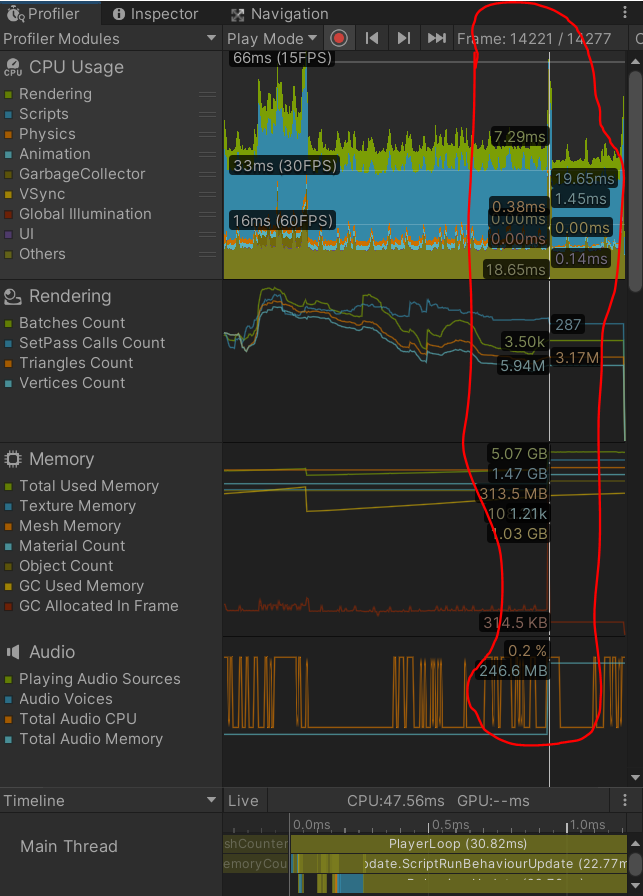Toggle the GarbageCollector category
This screenshot has width=643, height=896.
point(8,174)
